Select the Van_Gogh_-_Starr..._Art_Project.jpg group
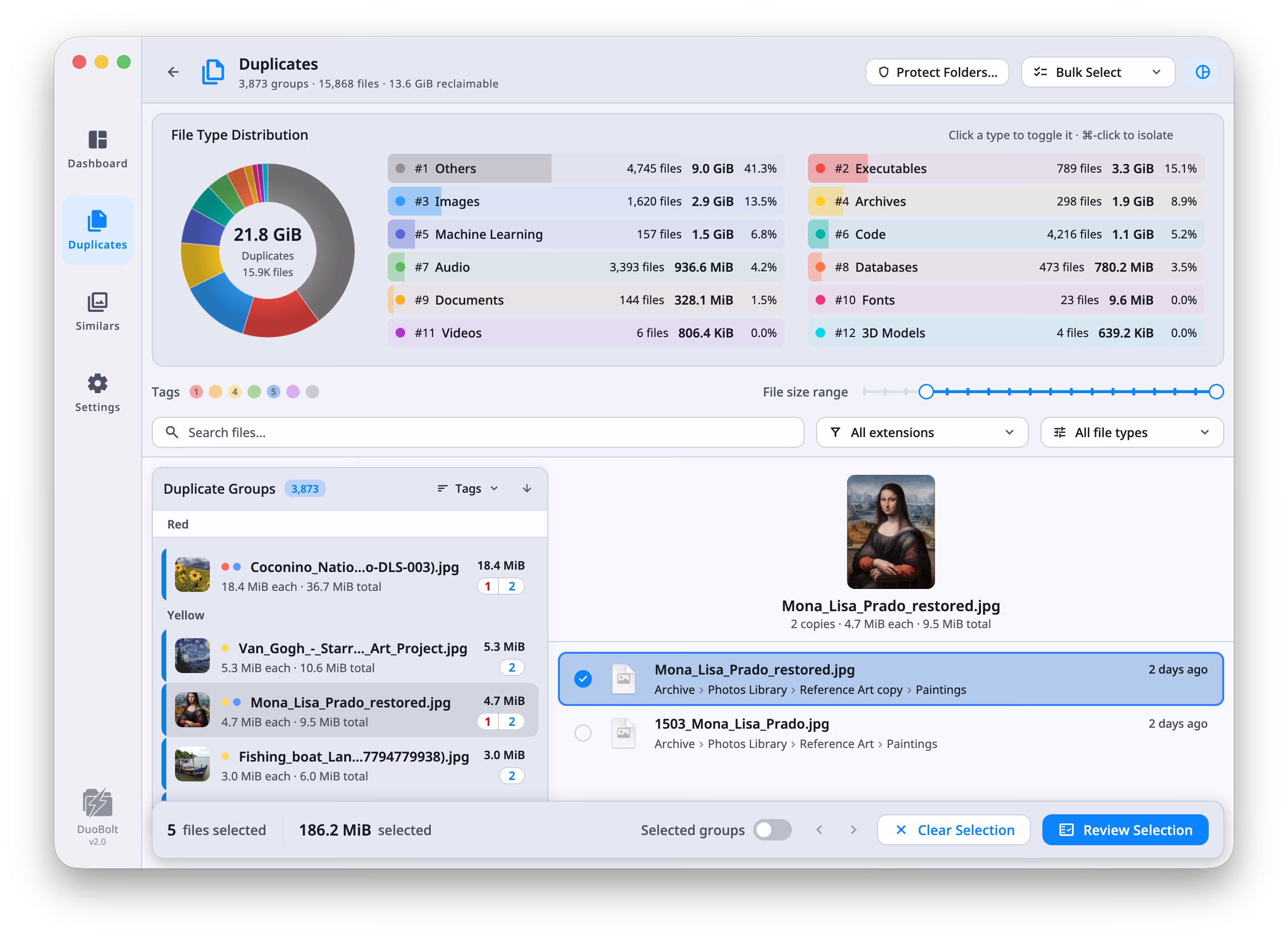This screenshot has height=940, width=1288. (350, 657)
